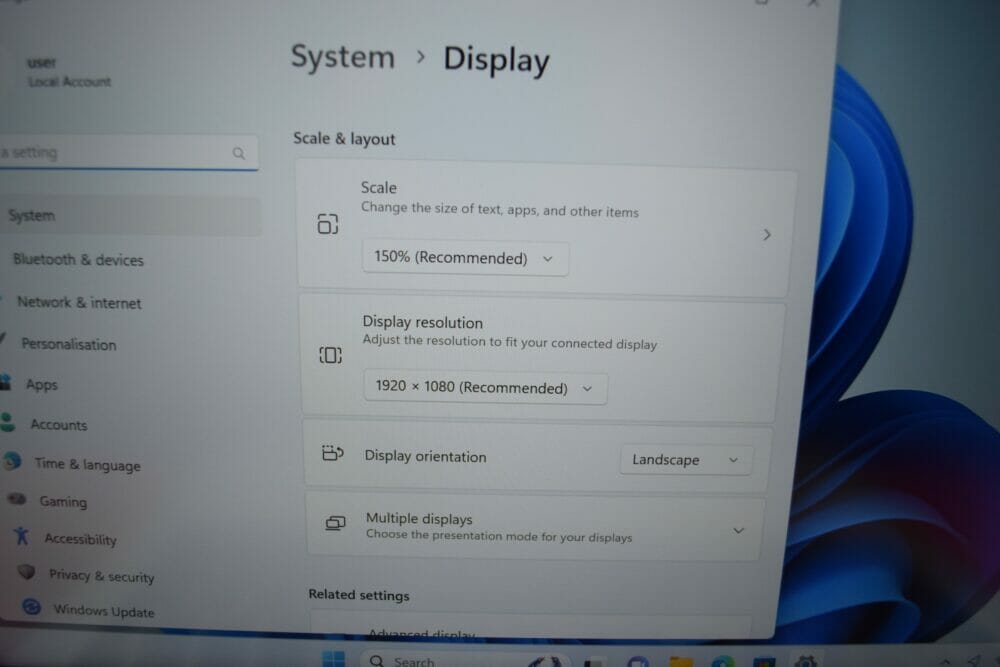
Task: Select System in the sidebar
Action: (129, 216)
